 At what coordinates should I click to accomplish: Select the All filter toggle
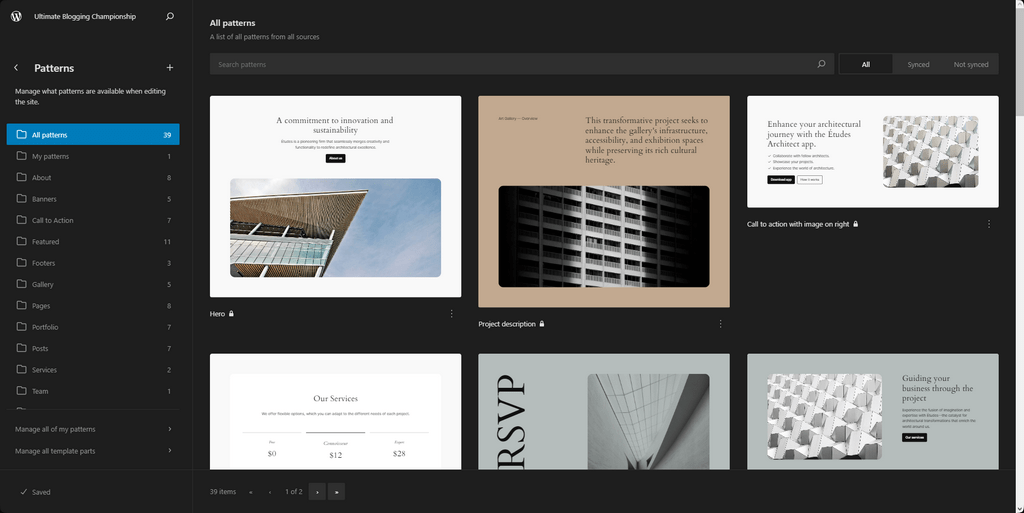(x=865, y=64)
